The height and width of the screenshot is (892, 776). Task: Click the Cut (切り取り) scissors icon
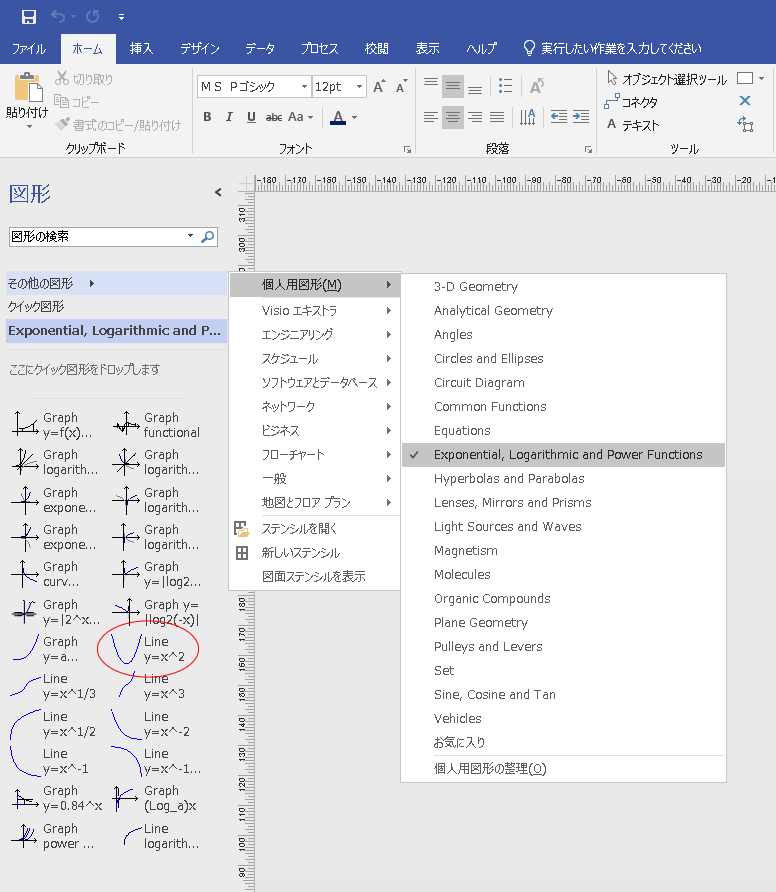61,79
